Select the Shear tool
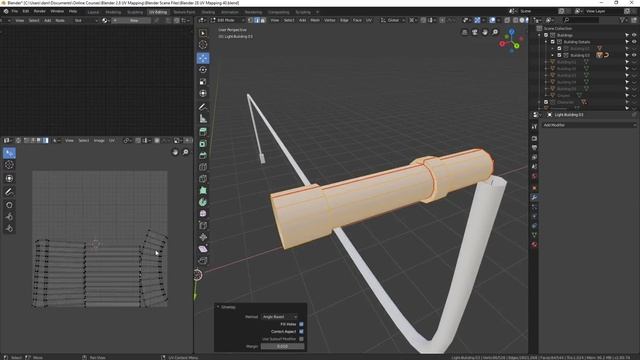 point(203,249)
